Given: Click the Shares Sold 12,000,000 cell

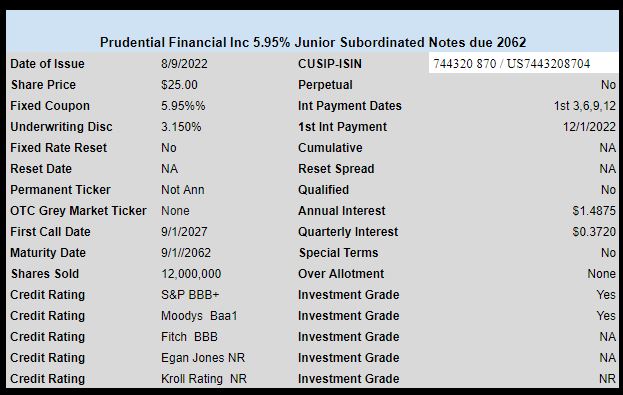Looking at the screenshot, I should click(191, 274).
